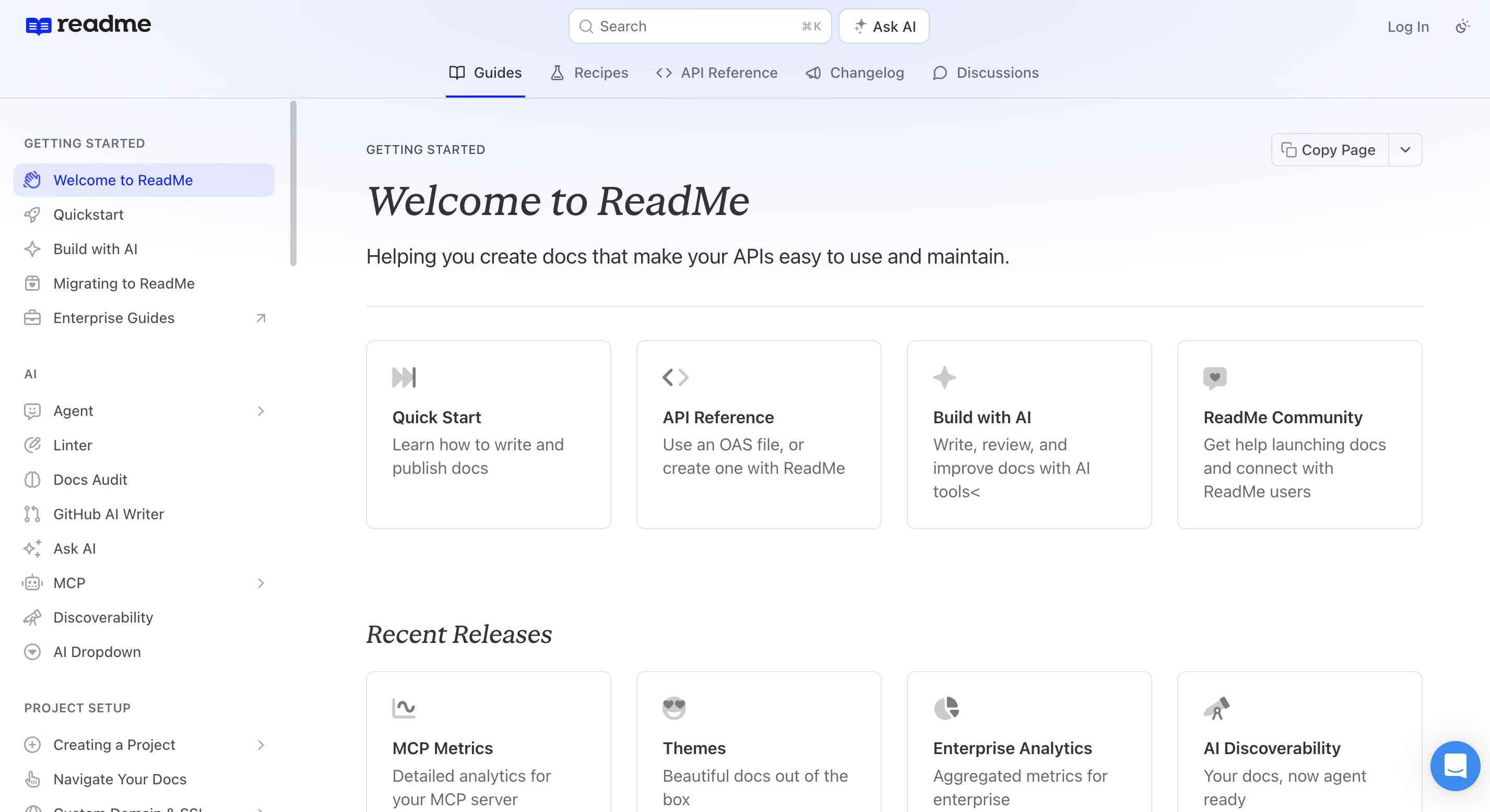Click the Log In link
1490x812 pixels.
coord(1408,27)
